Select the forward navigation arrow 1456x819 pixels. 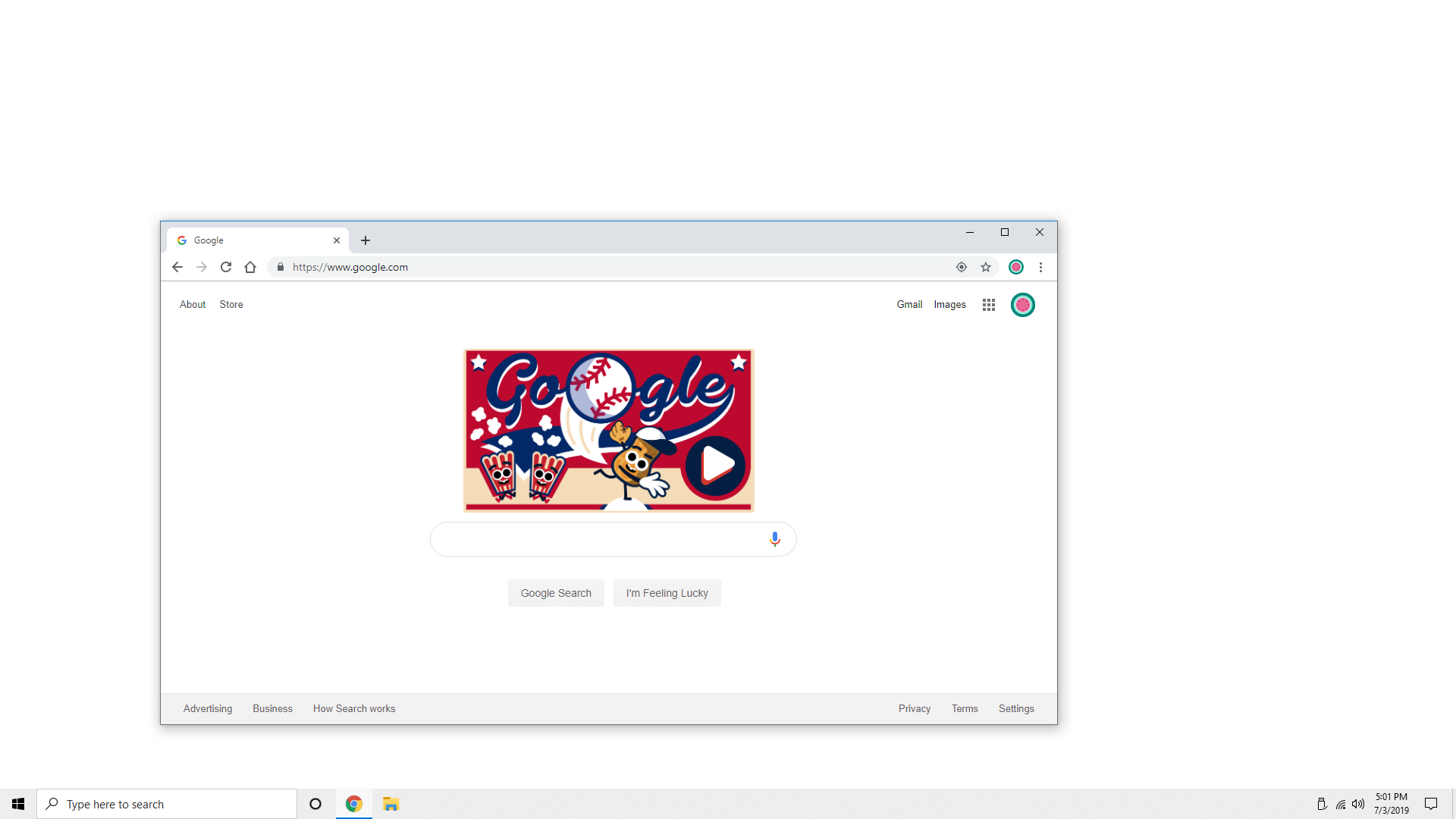click(201, 267)
